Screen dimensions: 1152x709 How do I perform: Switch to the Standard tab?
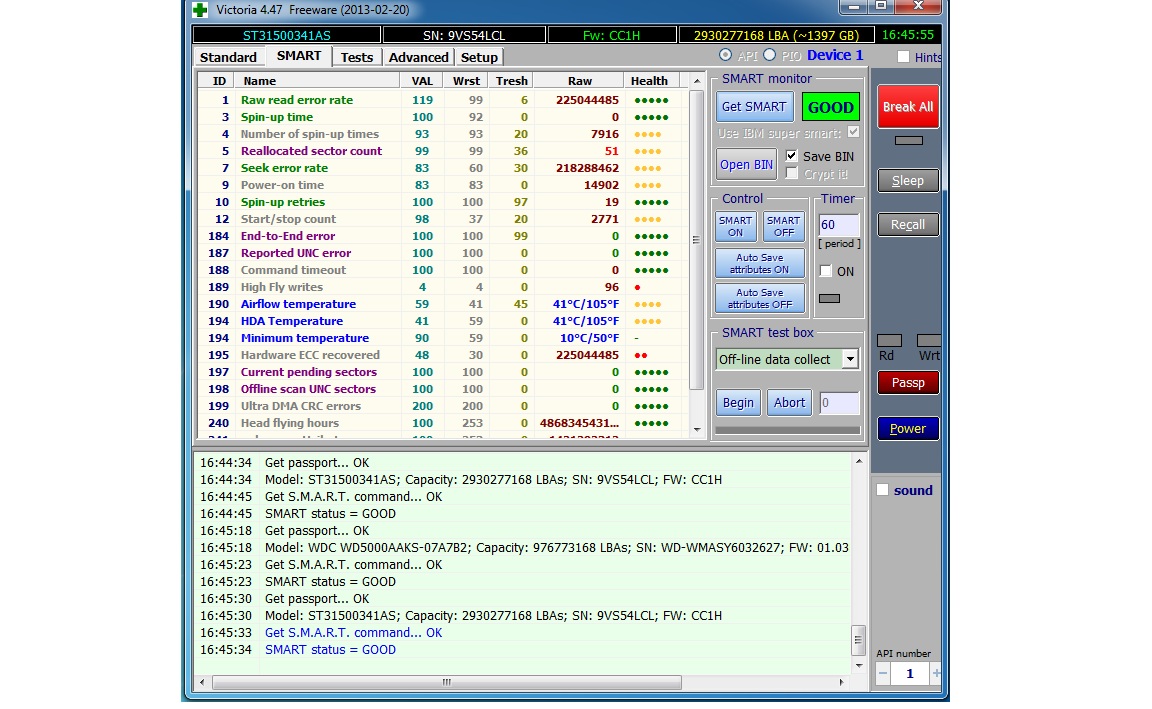click(228, 57)
